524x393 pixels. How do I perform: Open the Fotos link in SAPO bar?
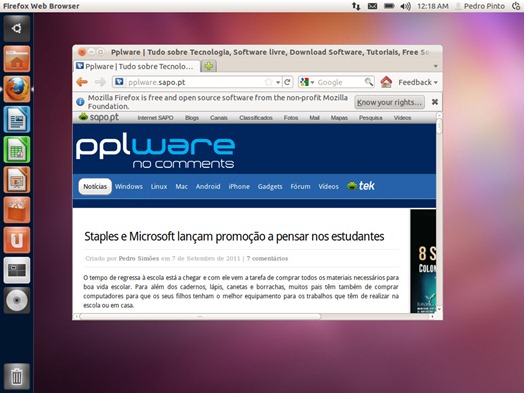291,118
